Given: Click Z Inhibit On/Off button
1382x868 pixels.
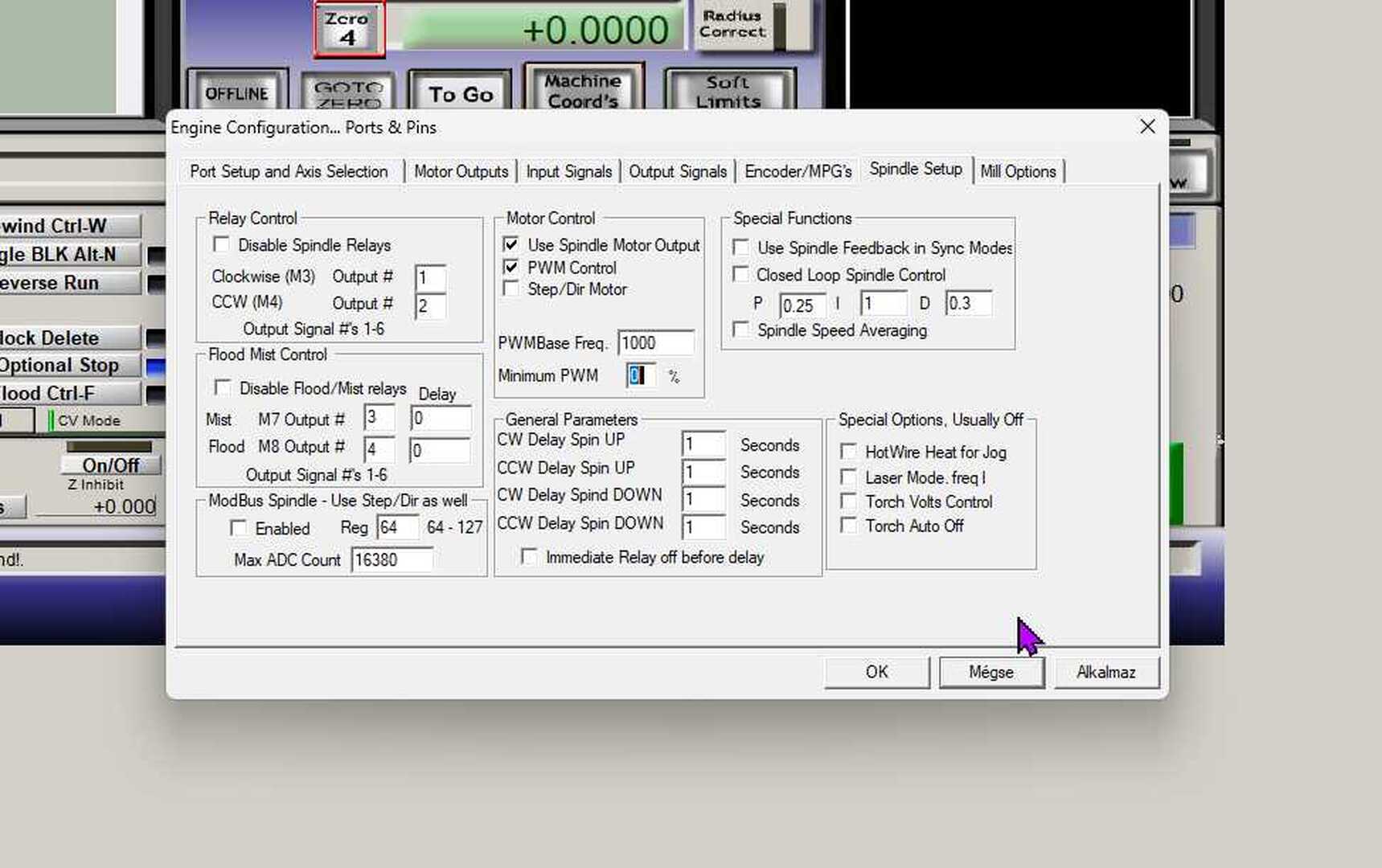Looking at the screenshot, I should pyautogui.click(x=111, y=465).
